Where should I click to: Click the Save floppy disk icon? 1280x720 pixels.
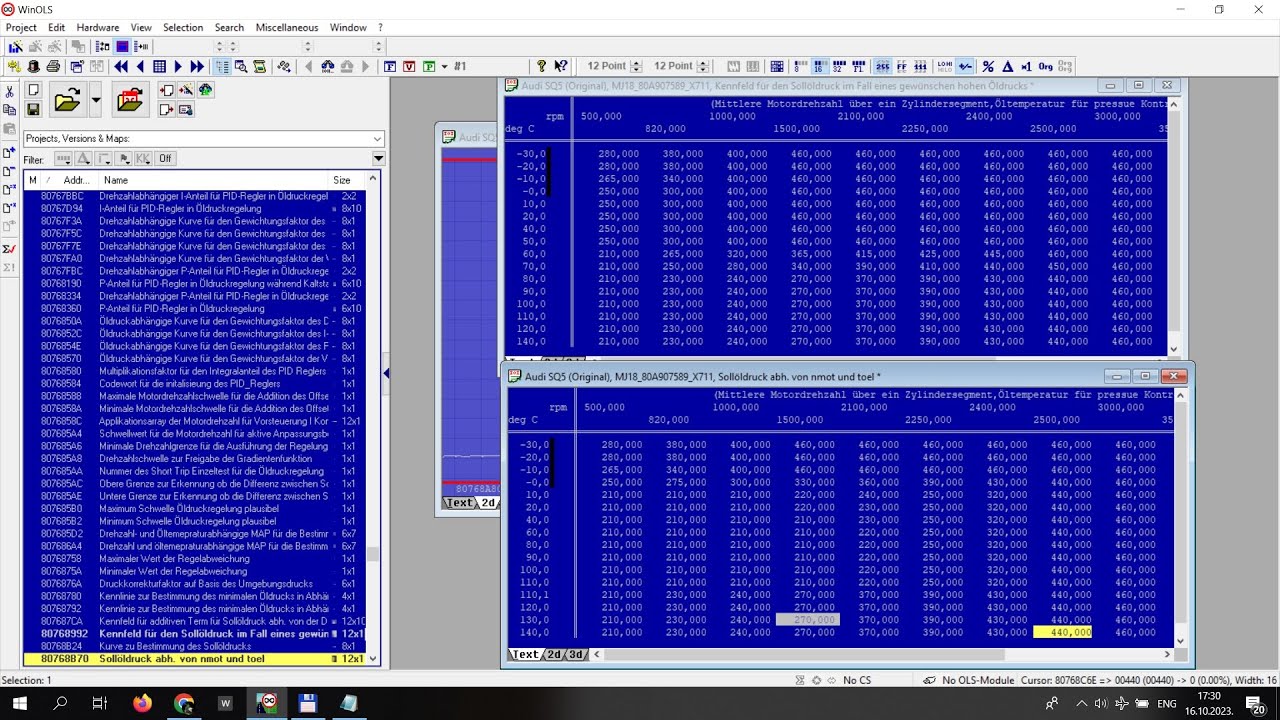coord(33,110)
